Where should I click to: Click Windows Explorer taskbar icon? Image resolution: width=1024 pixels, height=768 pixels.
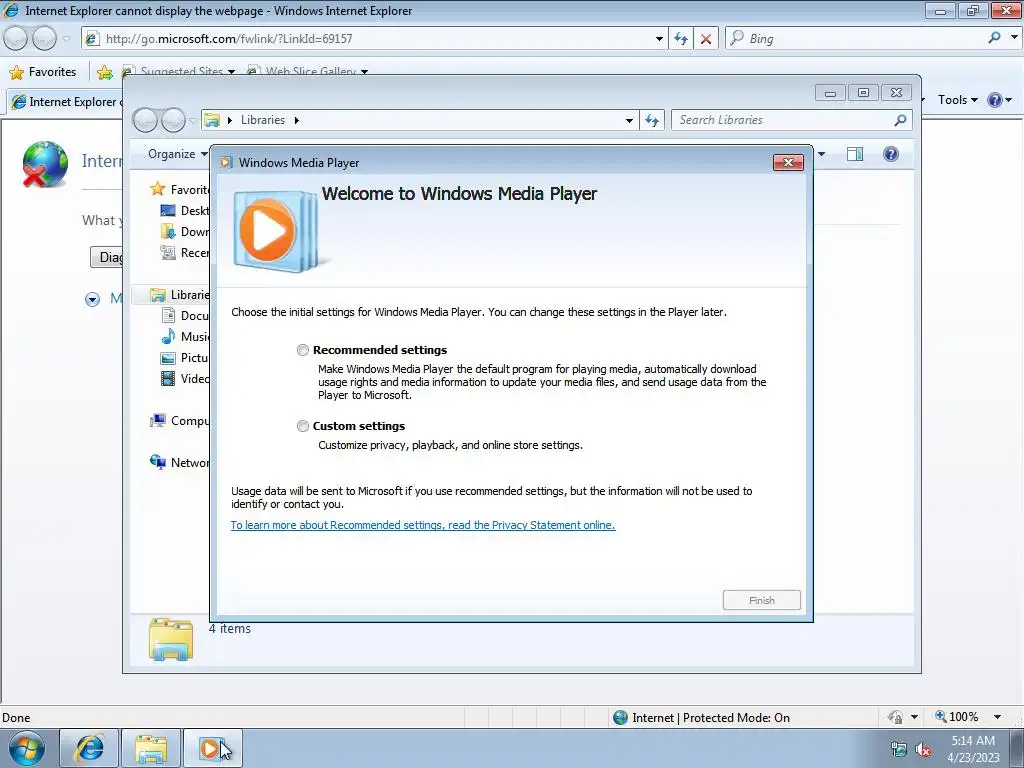[x=150, y=748]
